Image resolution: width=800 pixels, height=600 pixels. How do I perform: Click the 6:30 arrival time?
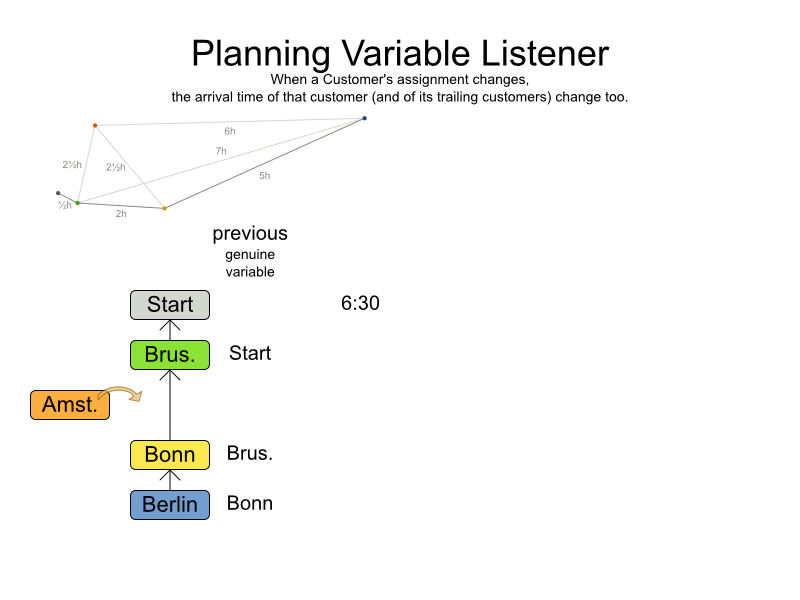[360, 304]
